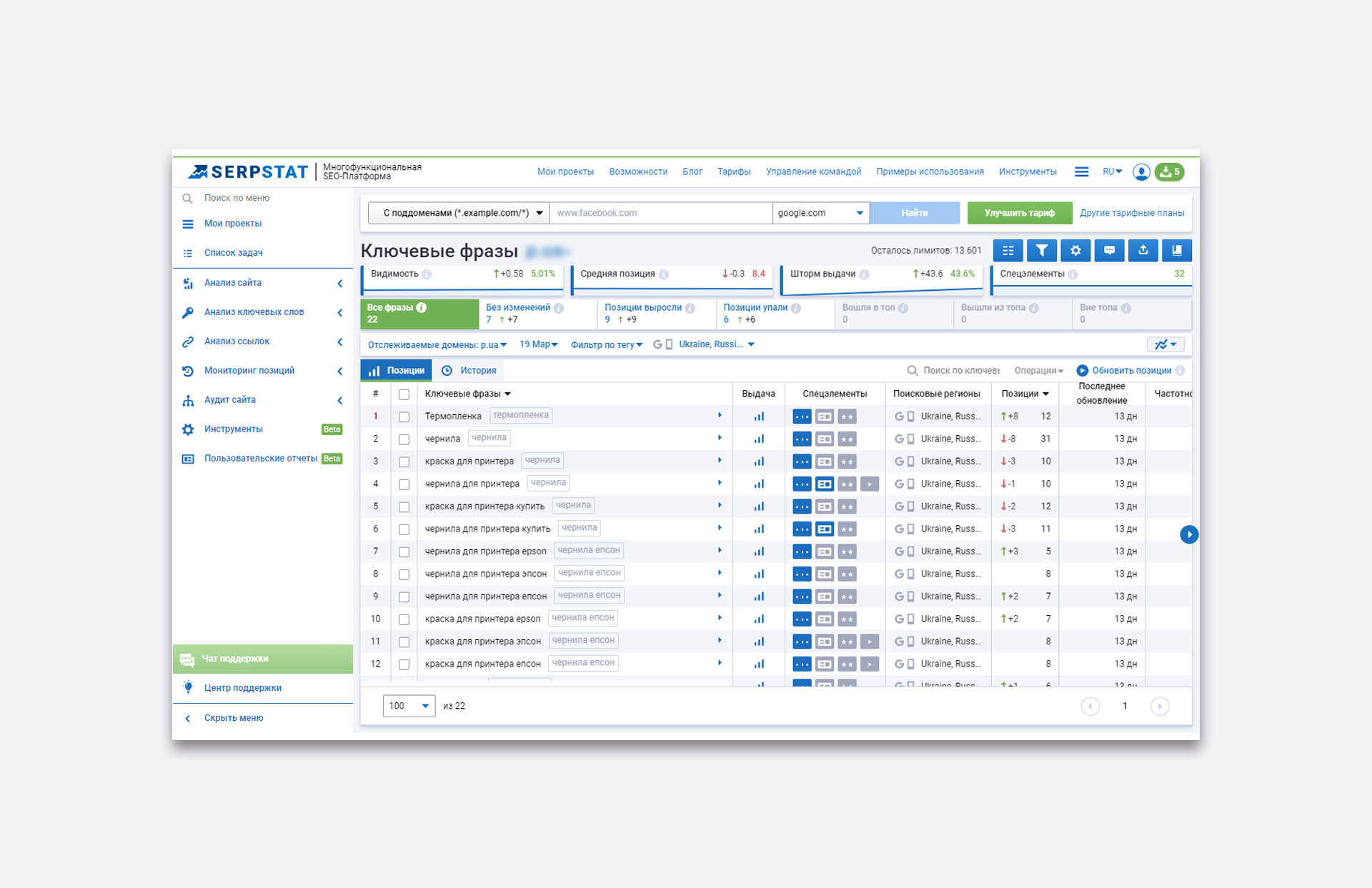Open the google.com search engine dropdown
1372x888 pixels.
[820, 213]
